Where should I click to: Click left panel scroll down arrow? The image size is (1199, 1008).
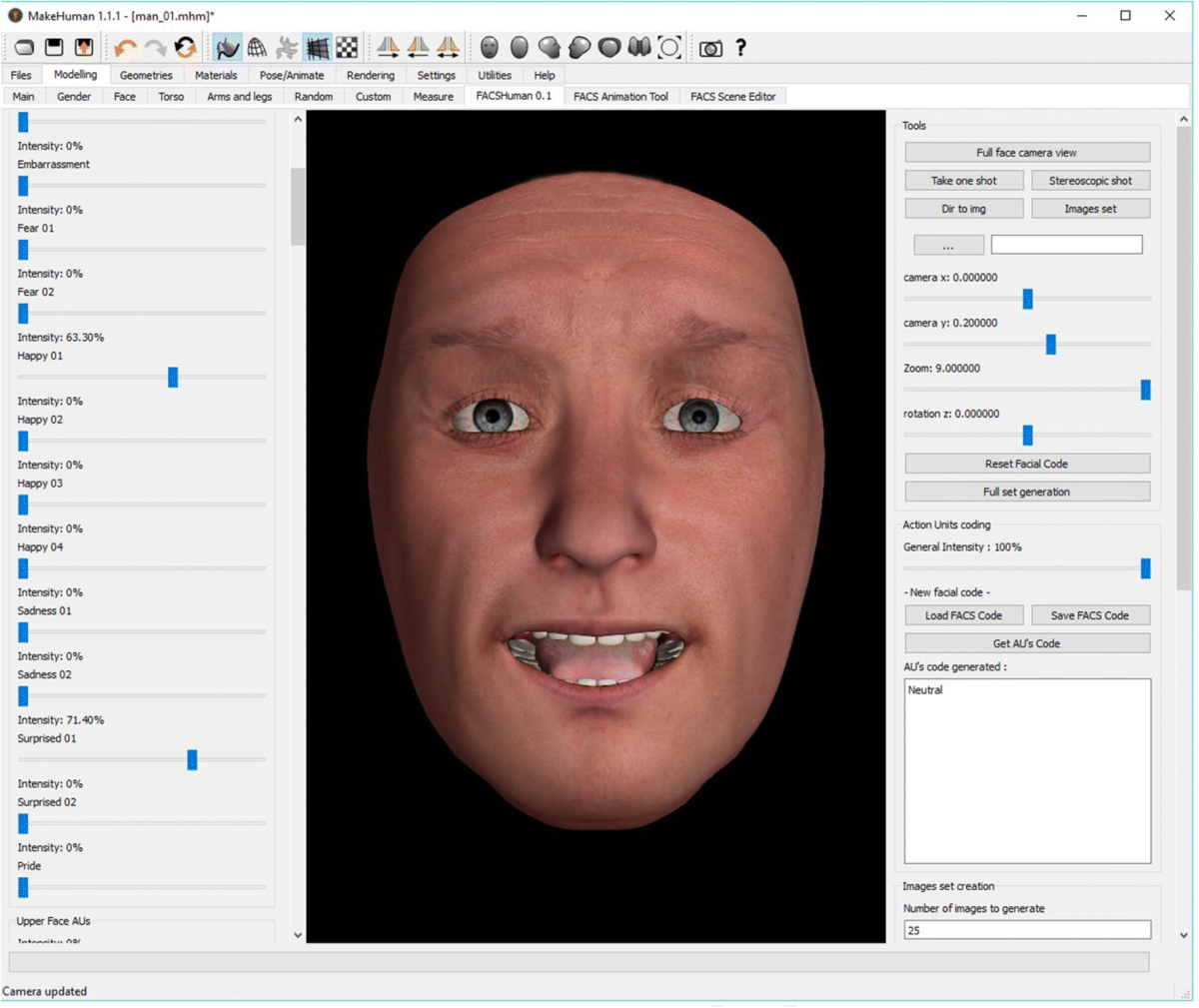tap(298, 935)
